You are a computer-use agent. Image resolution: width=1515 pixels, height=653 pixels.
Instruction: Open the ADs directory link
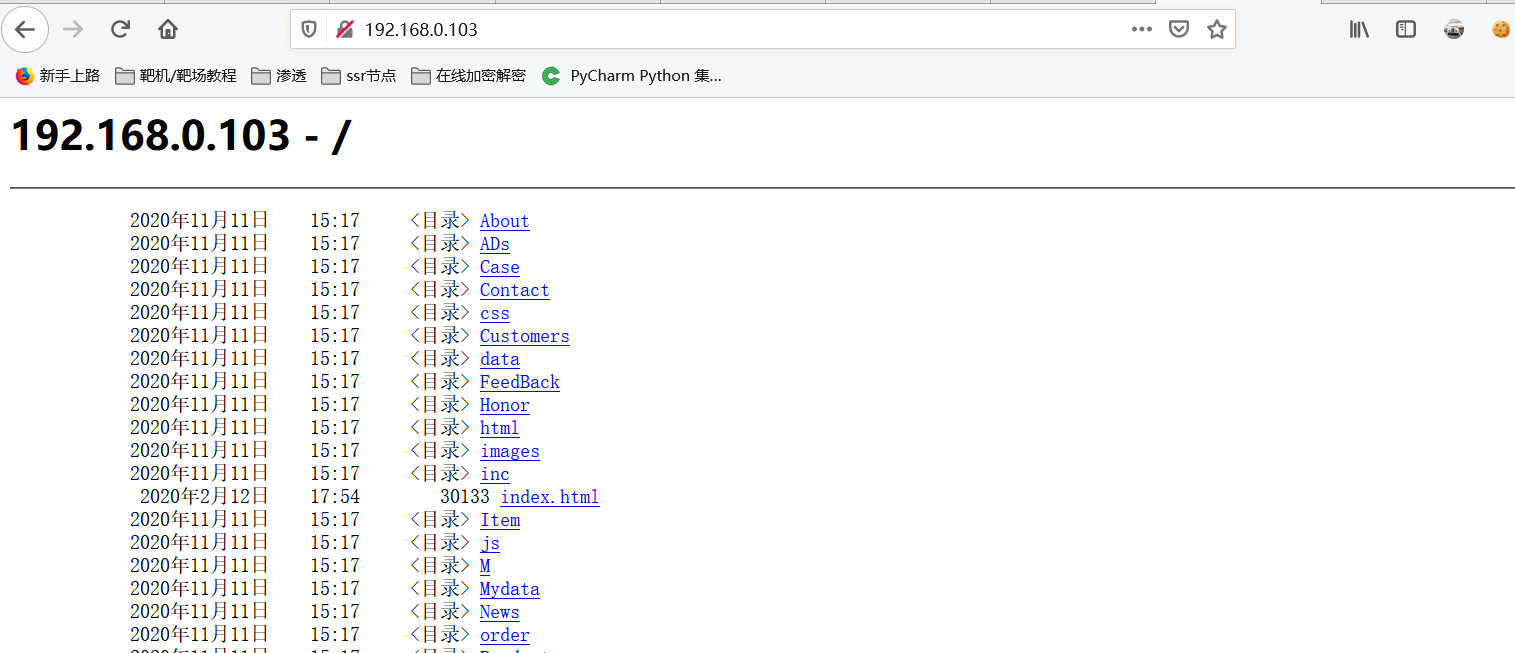[494, 244]
